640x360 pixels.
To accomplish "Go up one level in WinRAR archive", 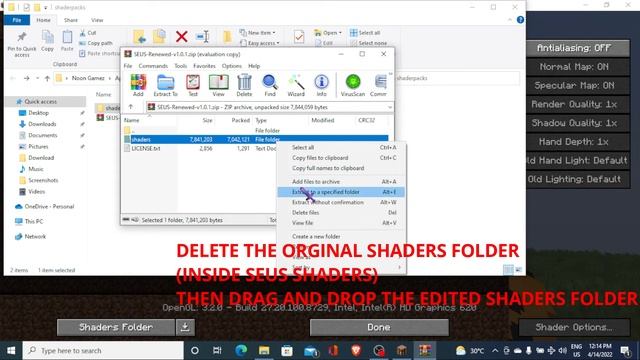I will 131,107.
